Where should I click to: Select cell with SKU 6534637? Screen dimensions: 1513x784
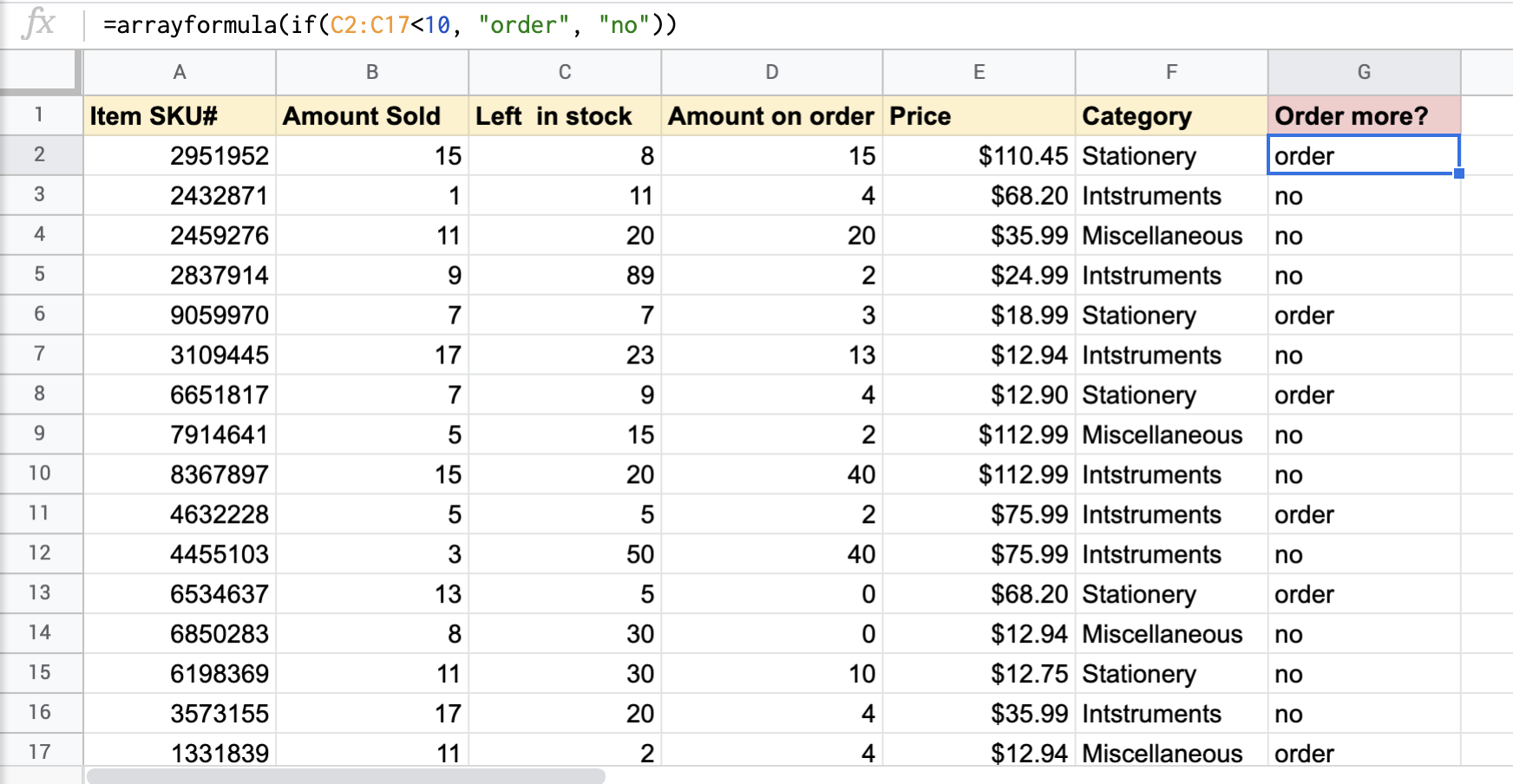pyautogui.click(x=180, y=594)
